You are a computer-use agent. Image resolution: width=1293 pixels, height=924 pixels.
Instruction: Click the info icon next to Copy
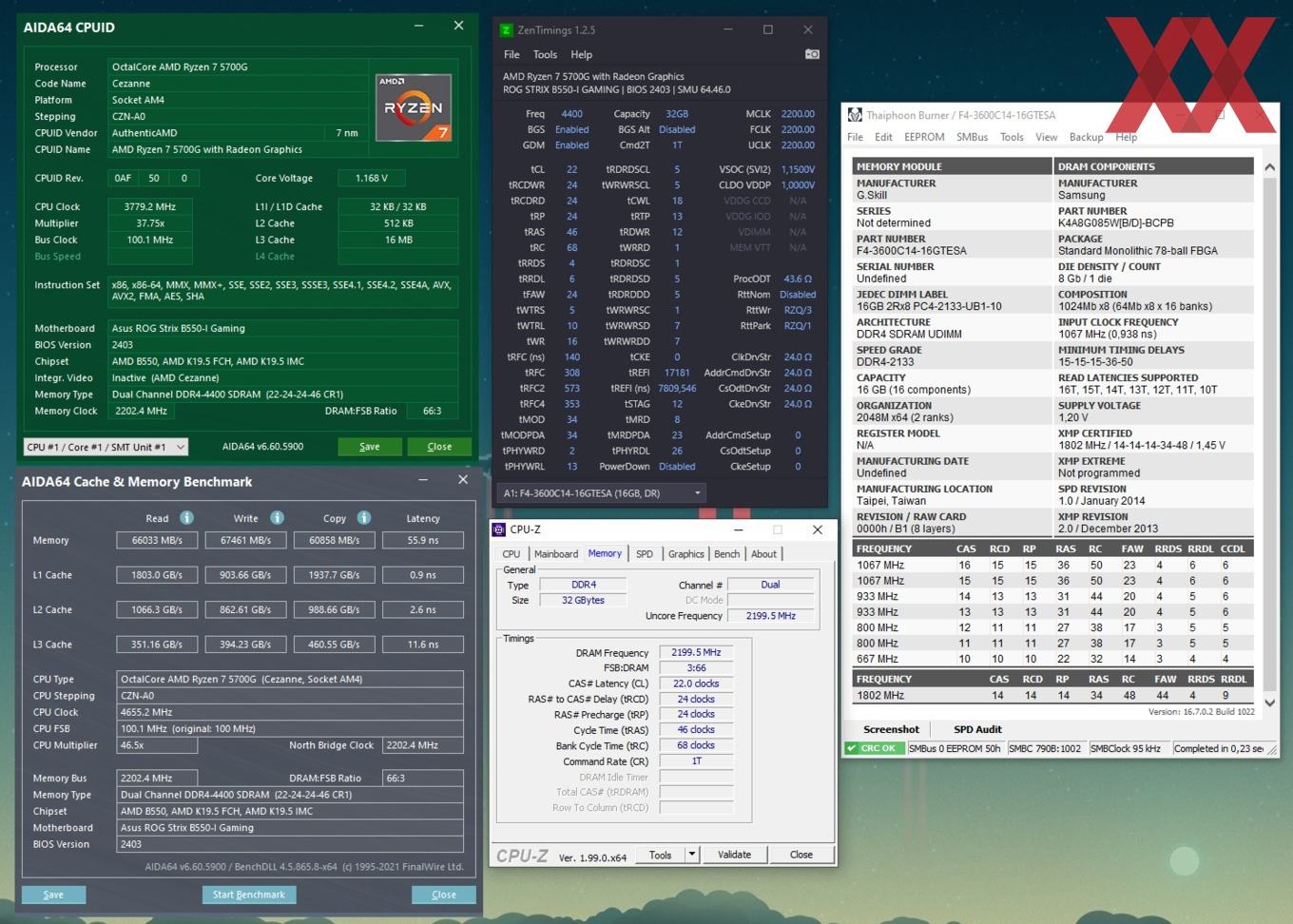click(364, 518)
